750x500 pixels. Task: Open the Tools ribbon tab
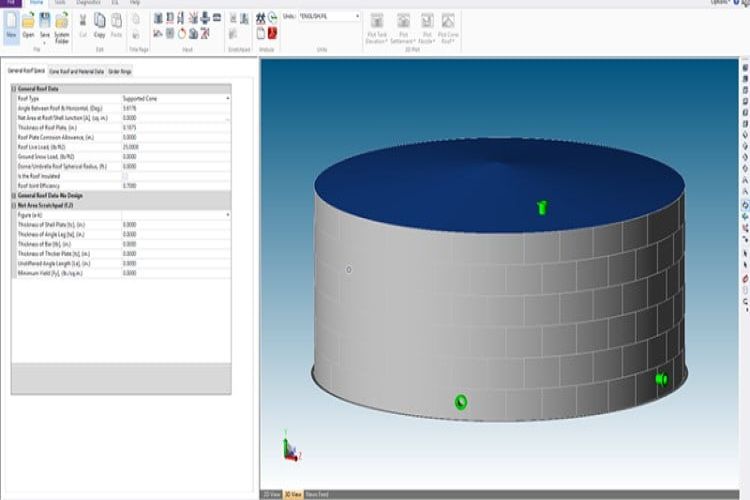[x=61, y=3]
